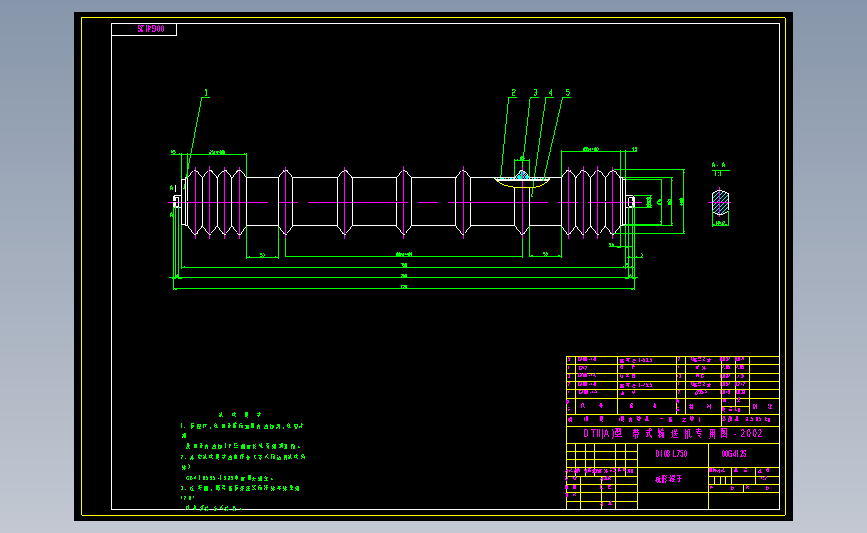Viewport: 867px width, 533px height.
Task: Click the D108 L750 title block cell
Action: pos(672,454)
